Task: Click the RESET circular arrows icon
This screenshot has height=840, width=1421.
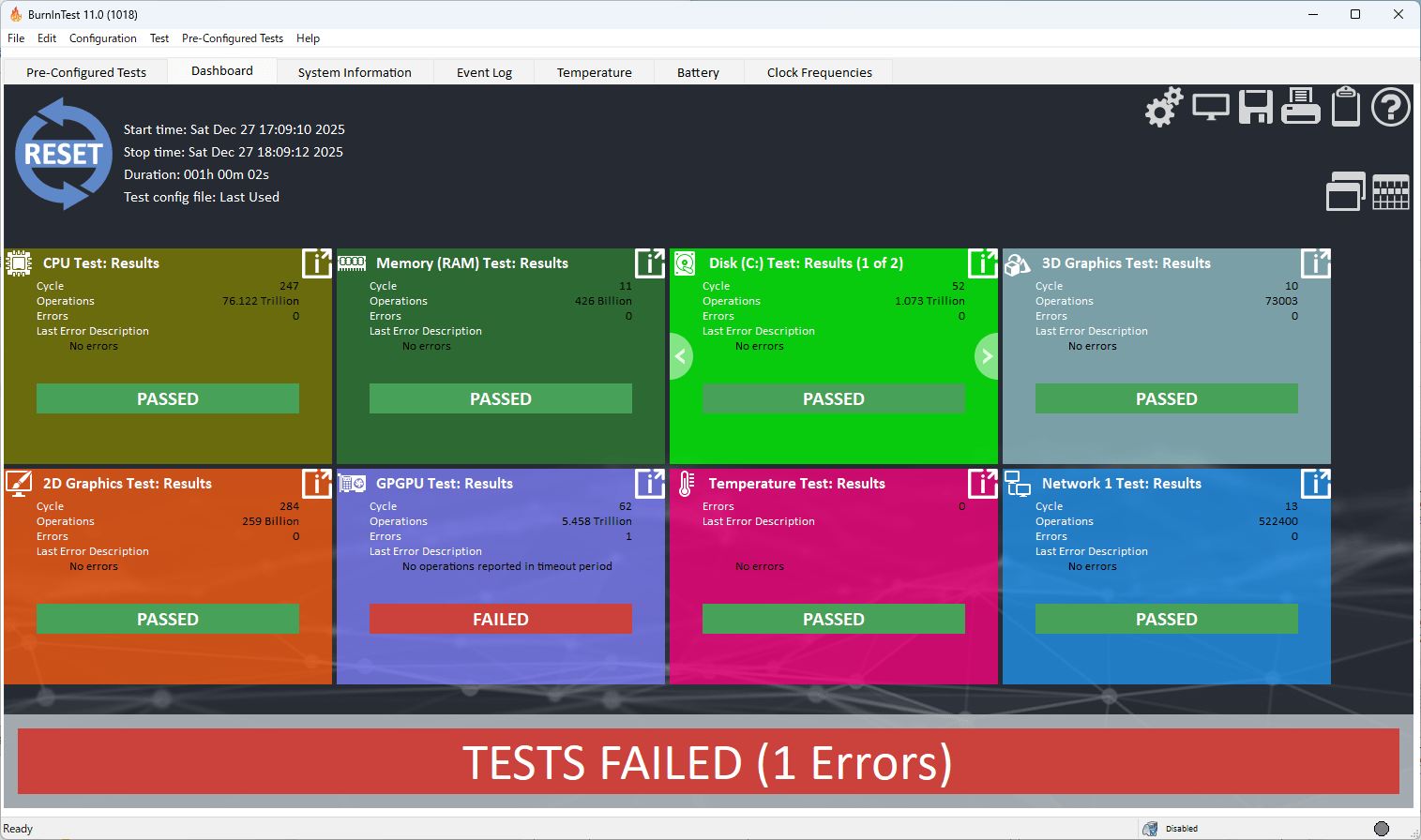Action: coord(64,154)
